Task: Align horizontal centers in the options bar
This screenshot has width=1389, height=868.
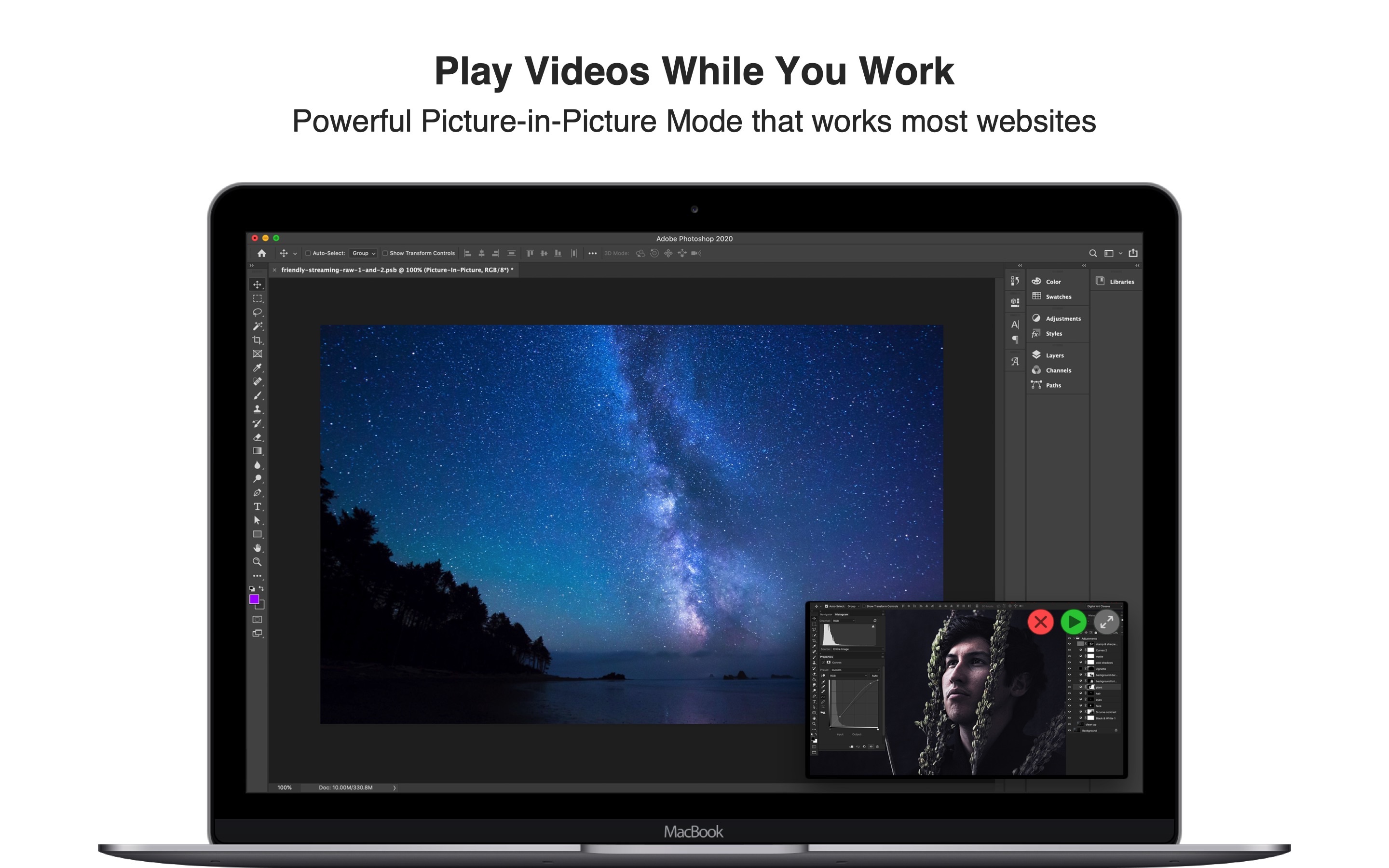Action: (481, 253)
